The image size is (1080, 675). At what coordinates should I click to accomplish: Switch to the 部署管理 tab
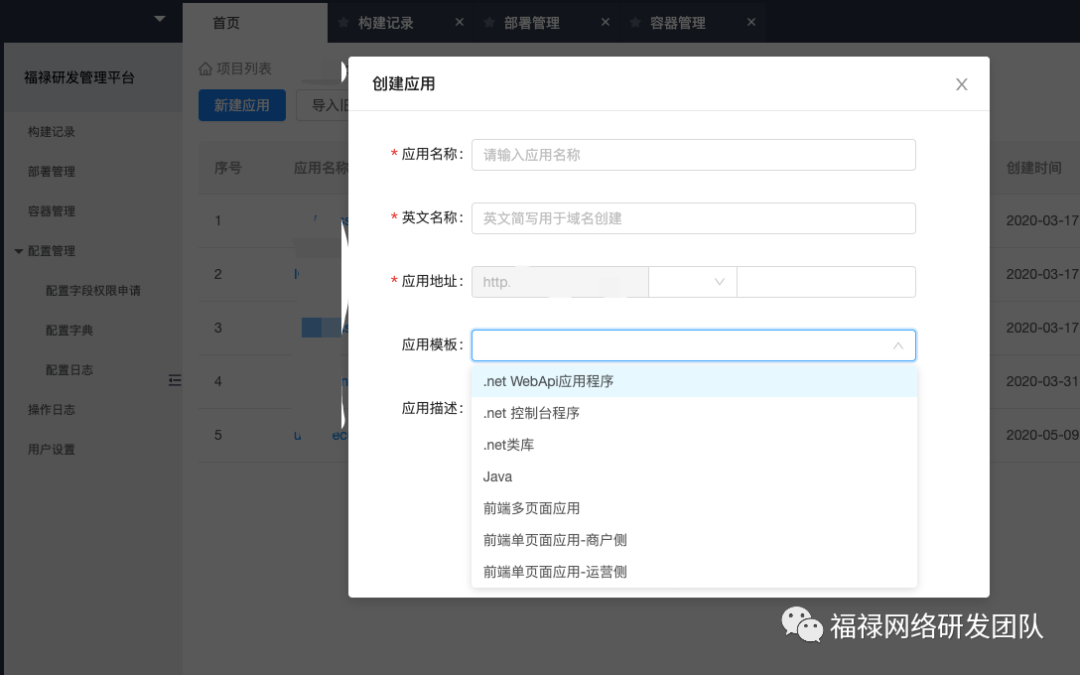point(532,23)
